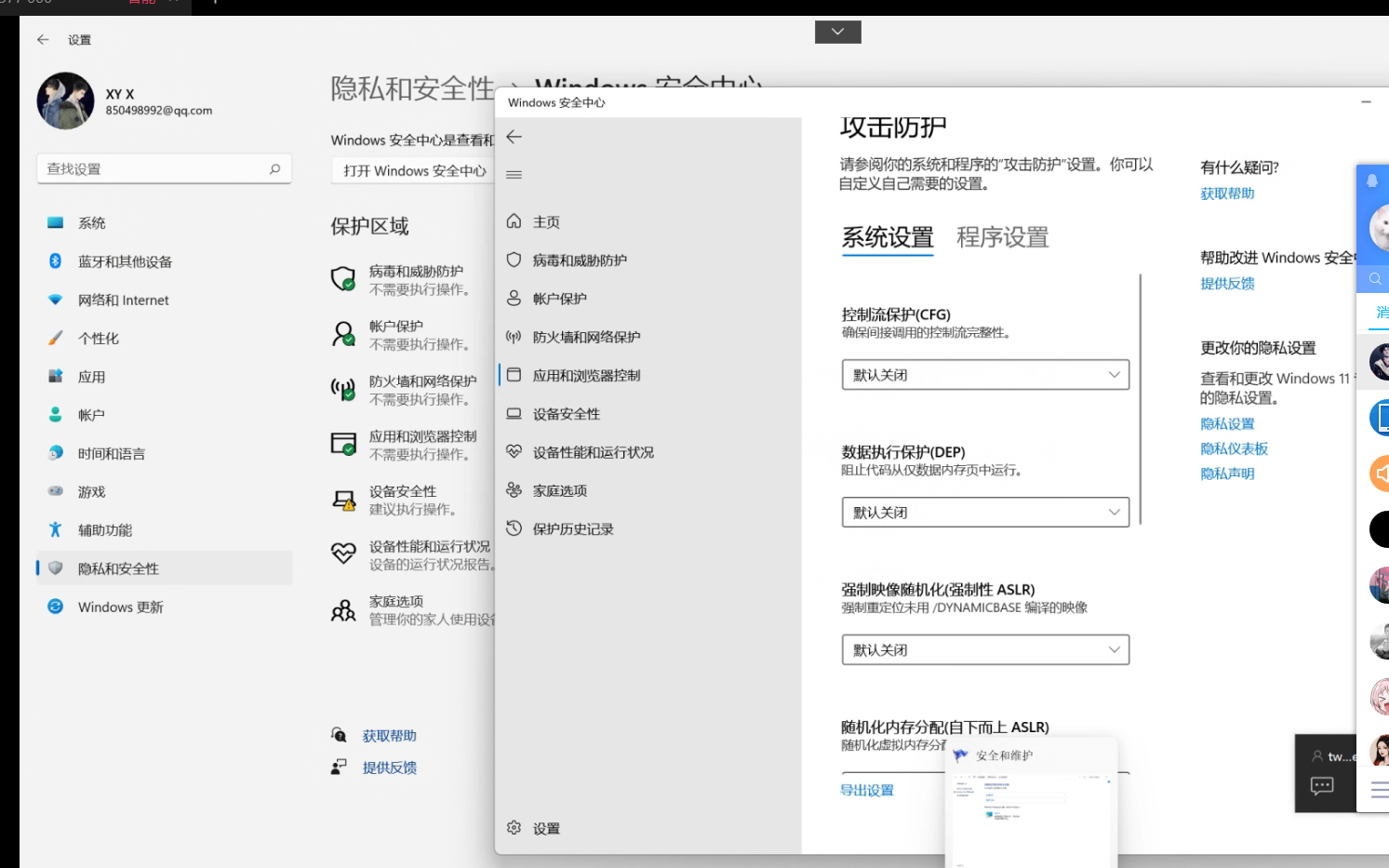
Task: Click the search magnifier icon in 查找设置
Action: click(274, 168)
